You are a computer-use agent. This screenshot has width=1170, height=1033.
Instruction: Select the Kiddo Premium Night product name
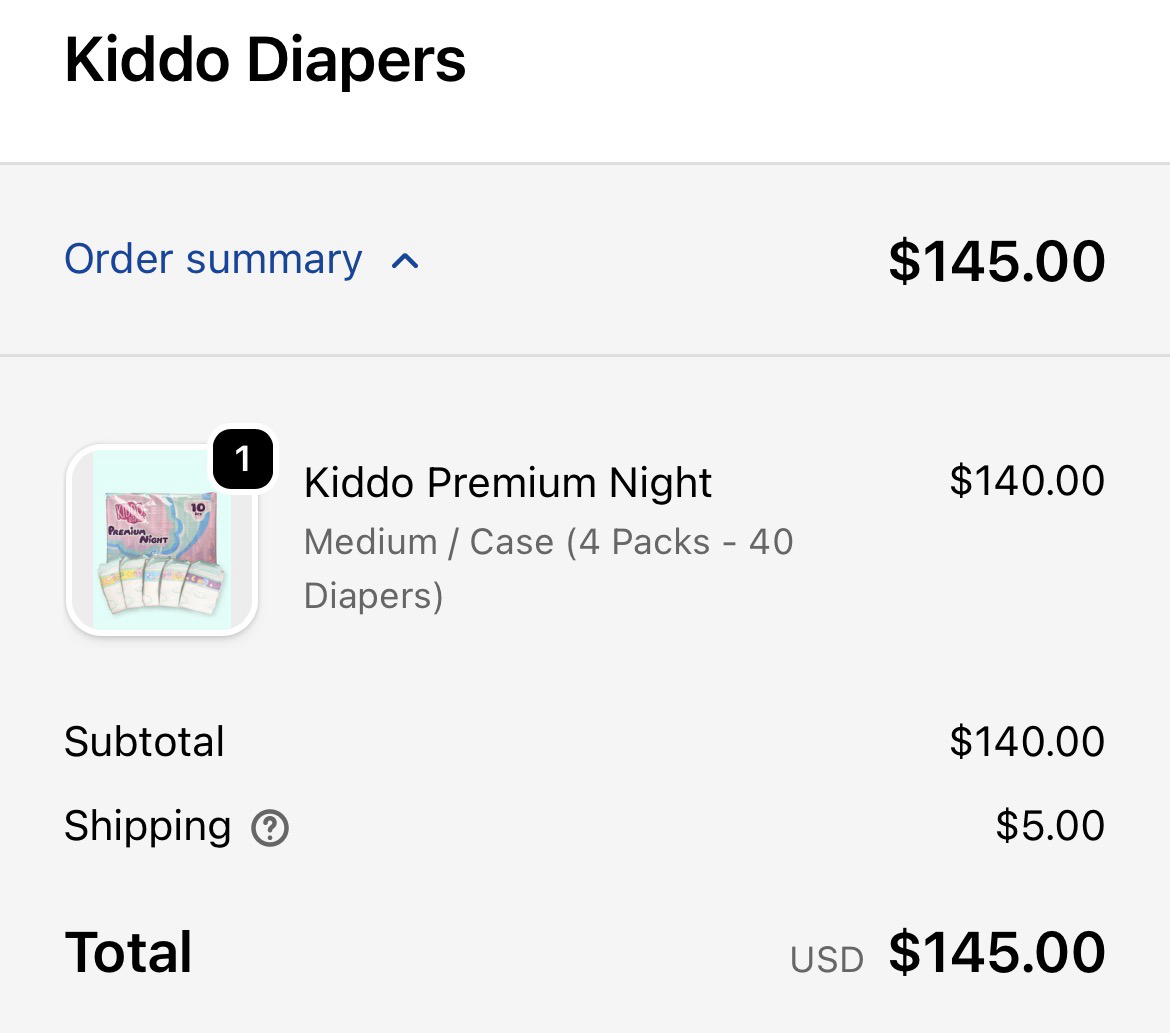coord(507,483)
